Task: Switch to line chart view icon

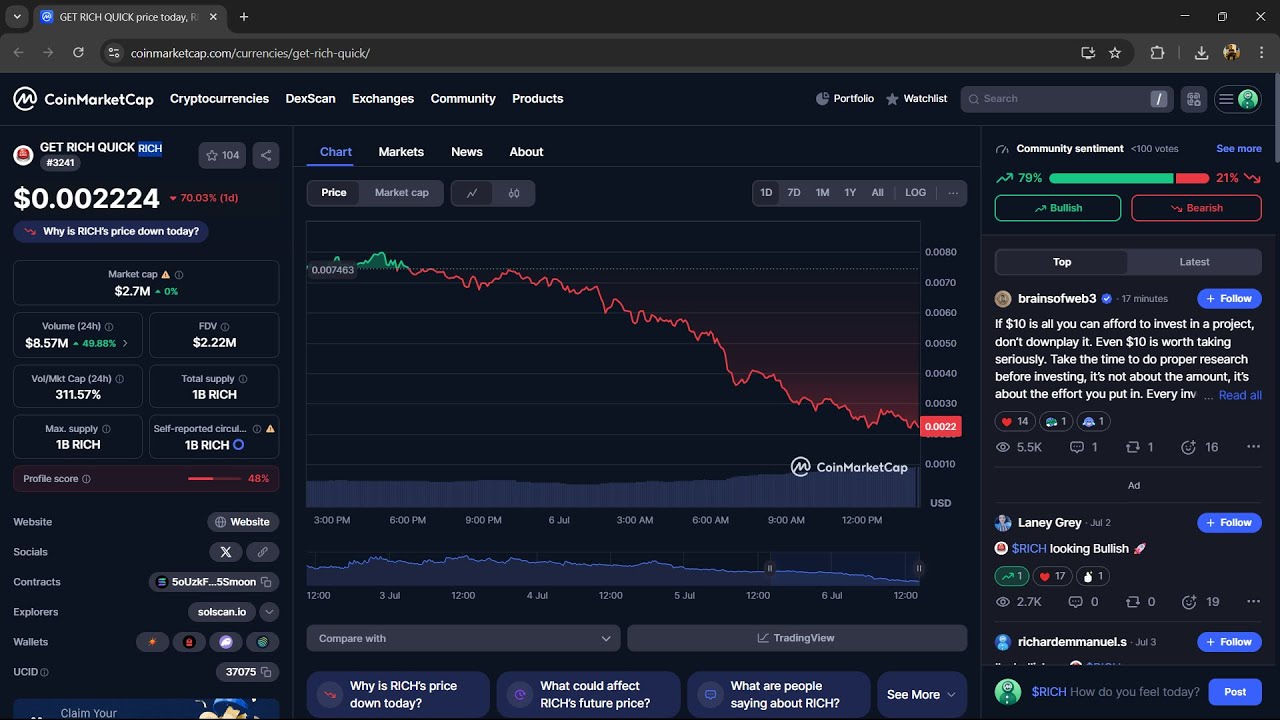Action: pyautogui.click(x=472, y=193)
